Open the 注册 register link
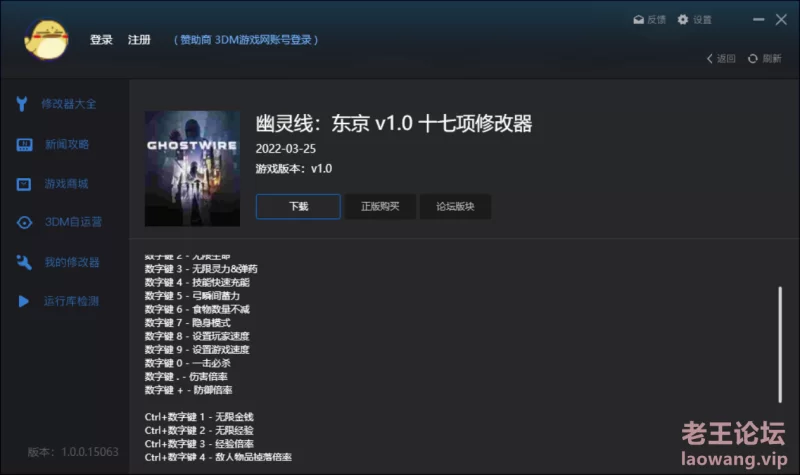This screenshot has height=475, width=800. (x=139, y=40)
